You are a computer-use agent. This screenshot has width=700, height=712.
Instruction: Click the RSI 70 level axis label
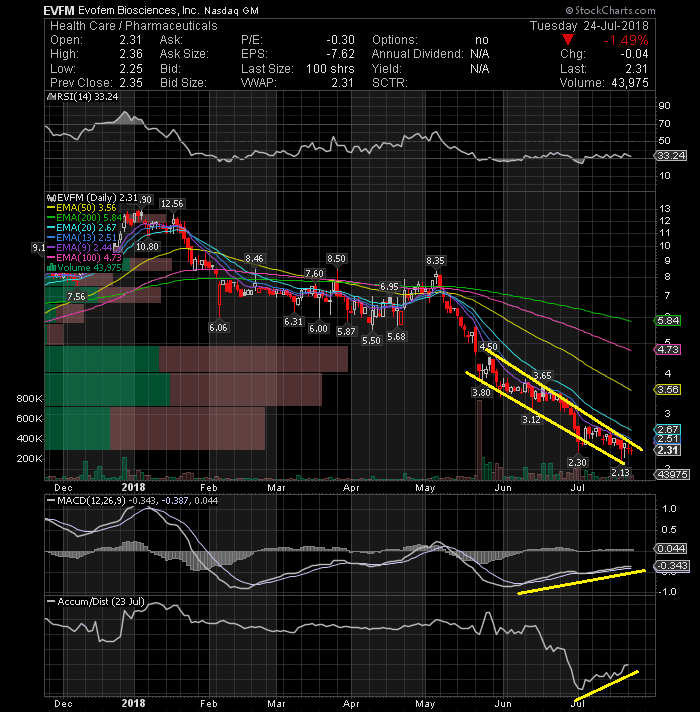664,124
